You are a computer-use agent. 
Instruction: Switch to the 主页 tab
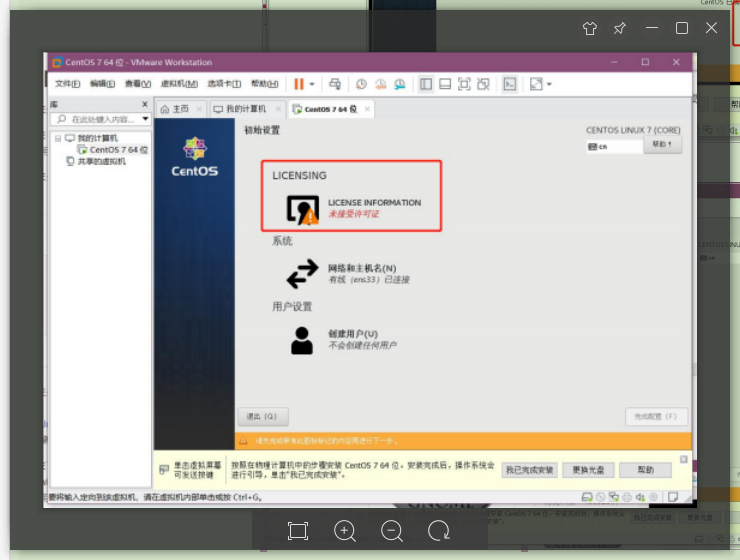175,109
